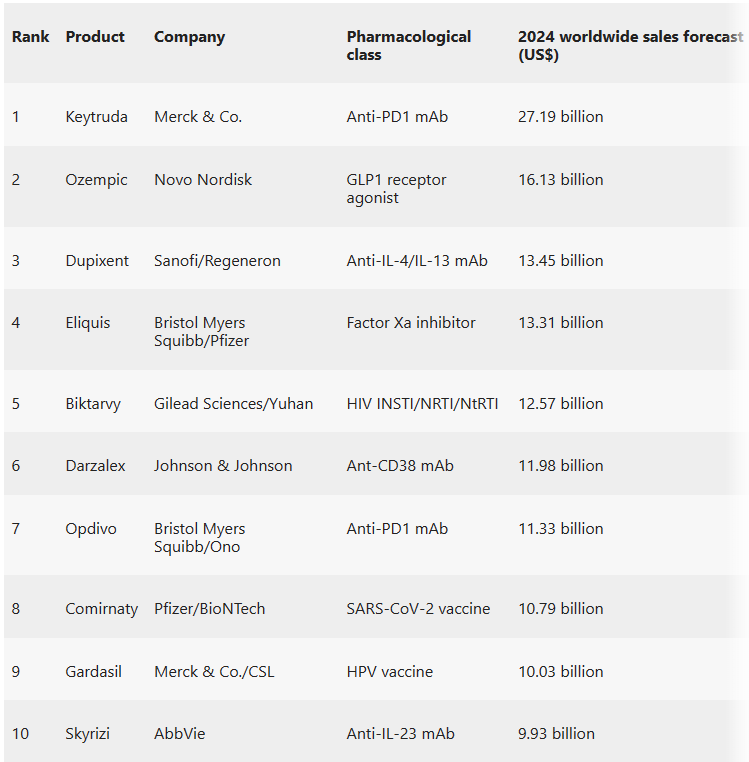Select the Skyrizi product cell

(88, 734)
